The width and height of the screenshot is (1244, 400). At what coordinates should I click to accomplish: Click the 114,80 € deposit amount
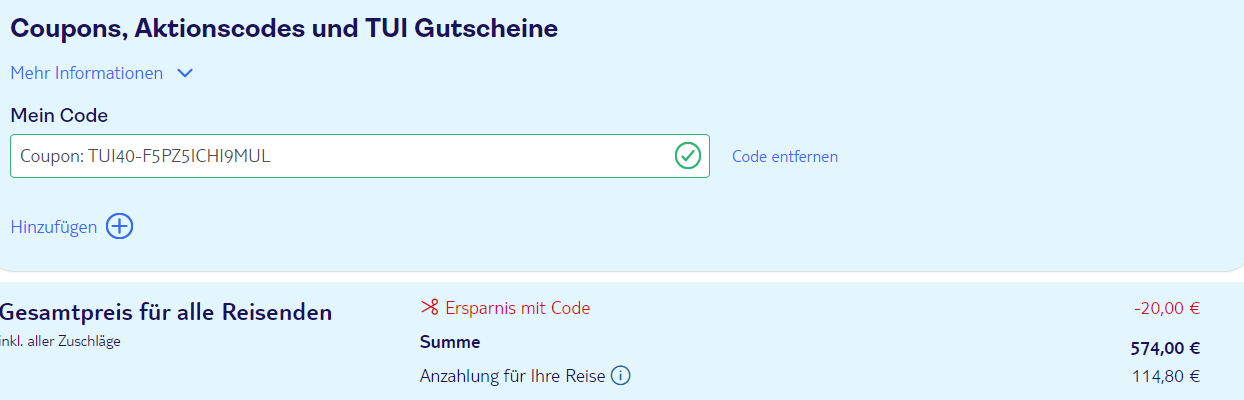[1166, 376]
